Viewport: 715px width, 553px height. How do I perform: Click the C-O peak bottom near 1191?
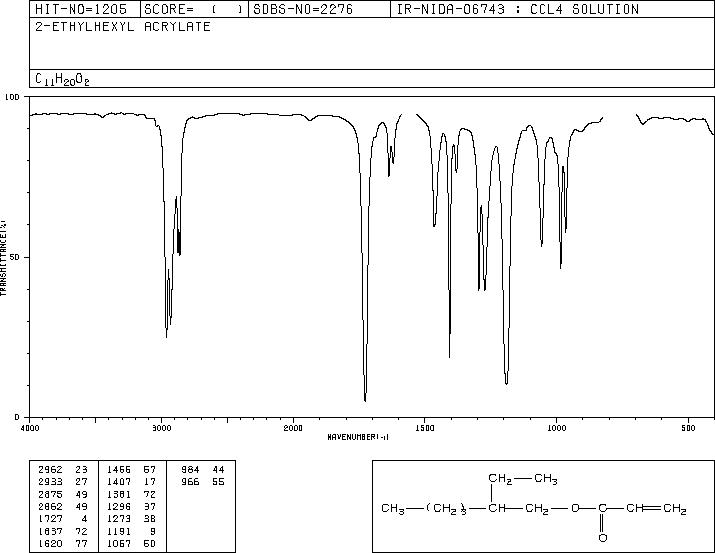(x=507, y=383)
